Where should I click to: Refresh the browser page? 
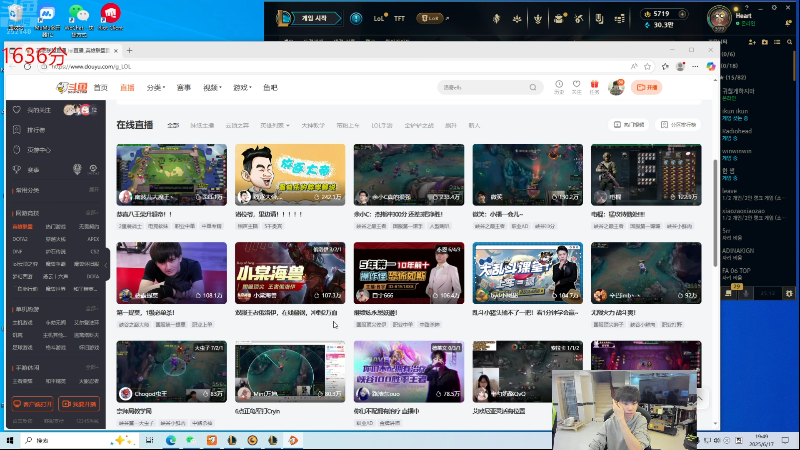tap(28, 66)
